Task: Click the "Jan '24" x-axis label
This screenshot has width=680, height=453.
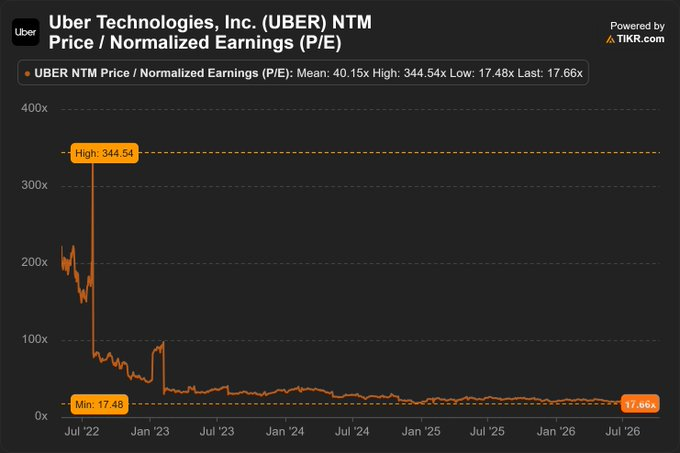Action: tap(285, 431)
